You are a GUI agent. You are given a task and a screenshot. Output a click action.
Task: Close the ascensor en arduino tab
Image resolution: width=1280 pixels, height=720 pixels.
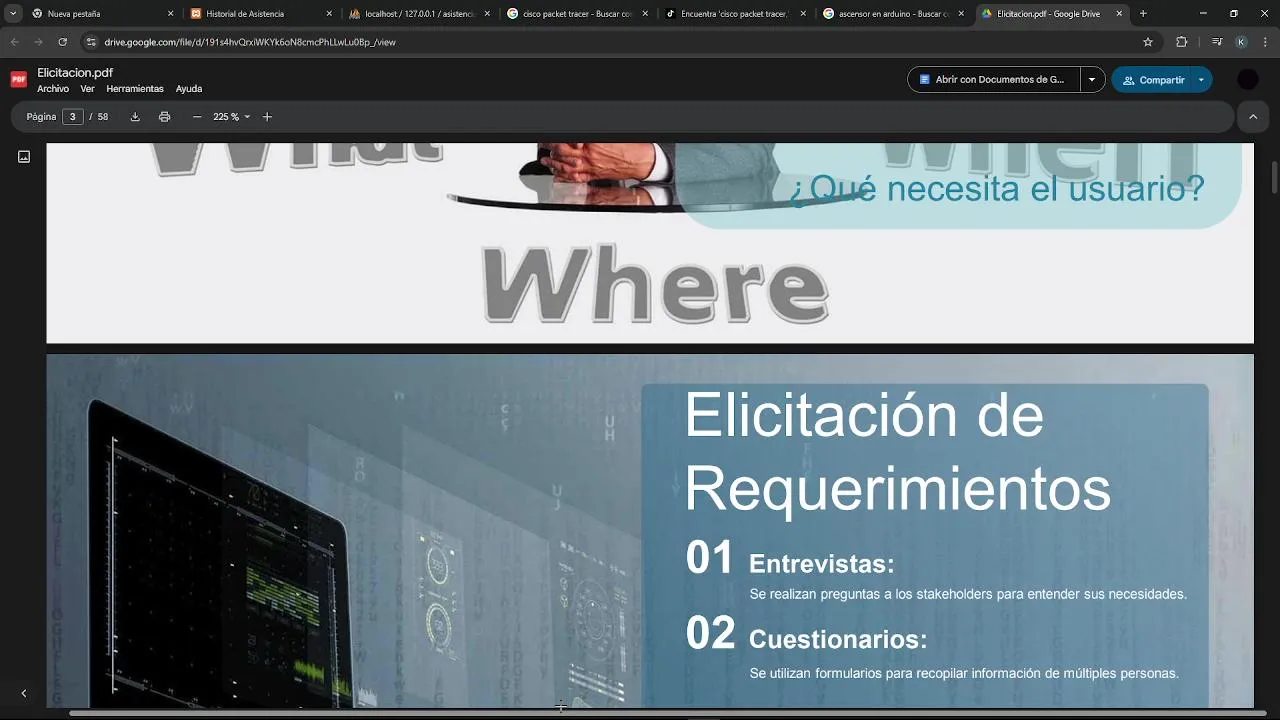[x=961, y=14]
